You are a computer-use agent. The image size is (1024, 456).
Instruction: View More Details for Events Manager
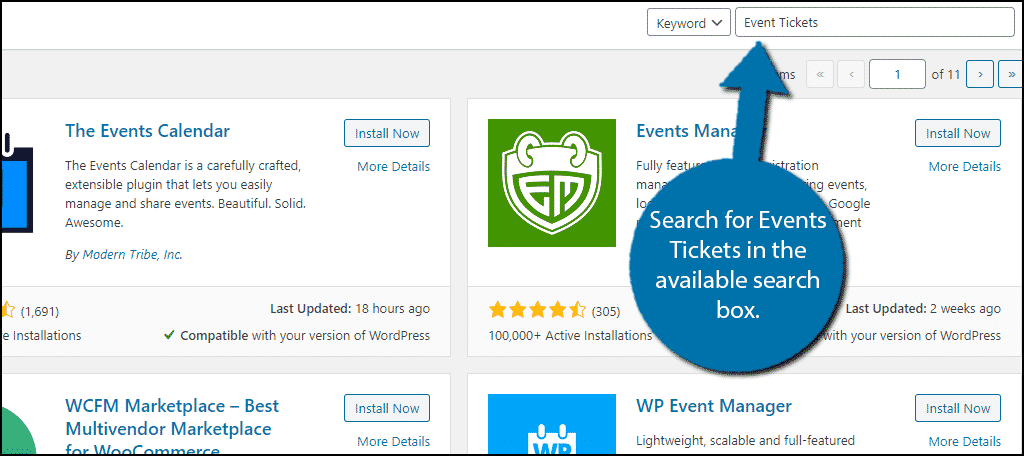click(965, 167)
